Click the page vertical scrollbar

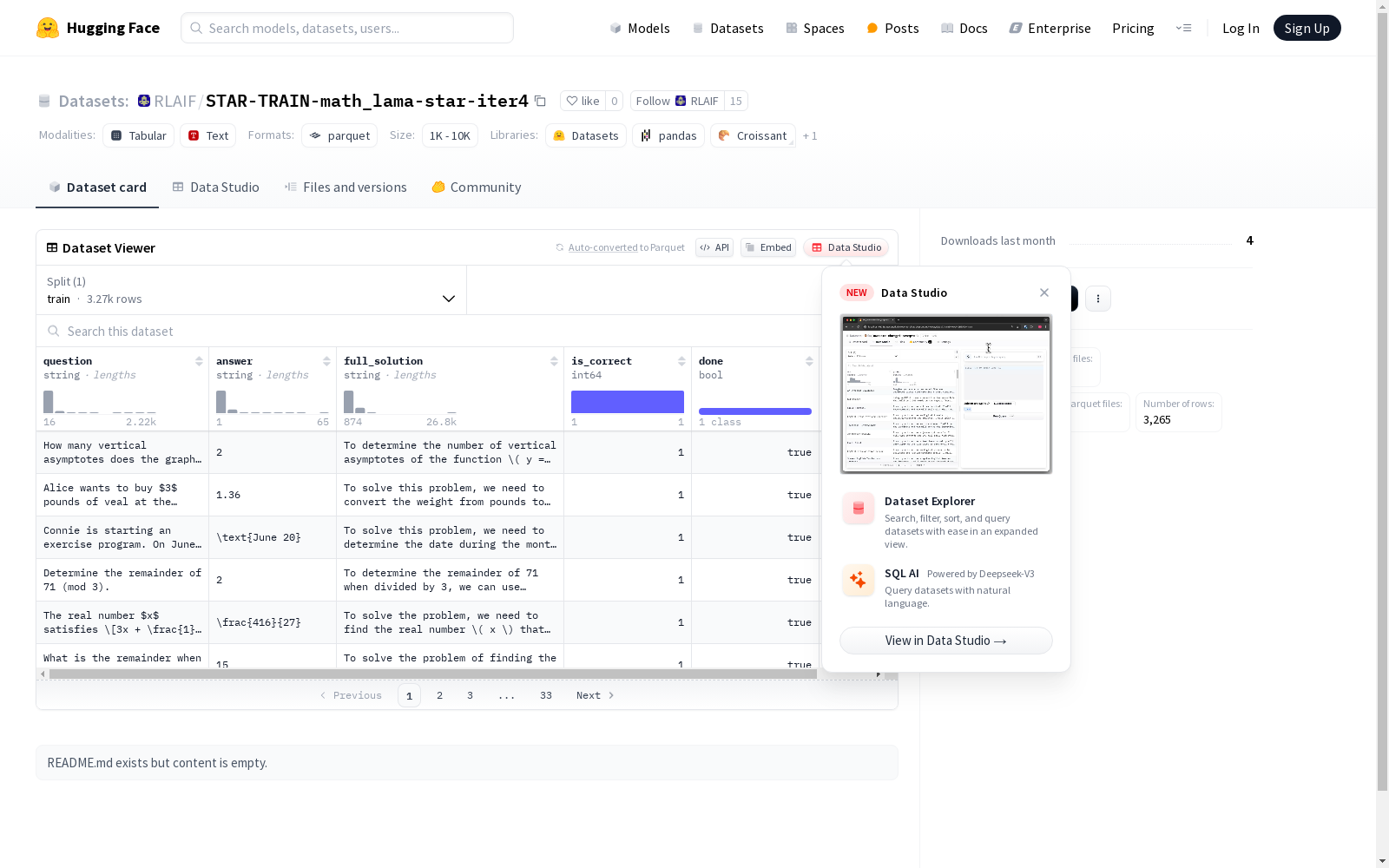coord(1382,399)
